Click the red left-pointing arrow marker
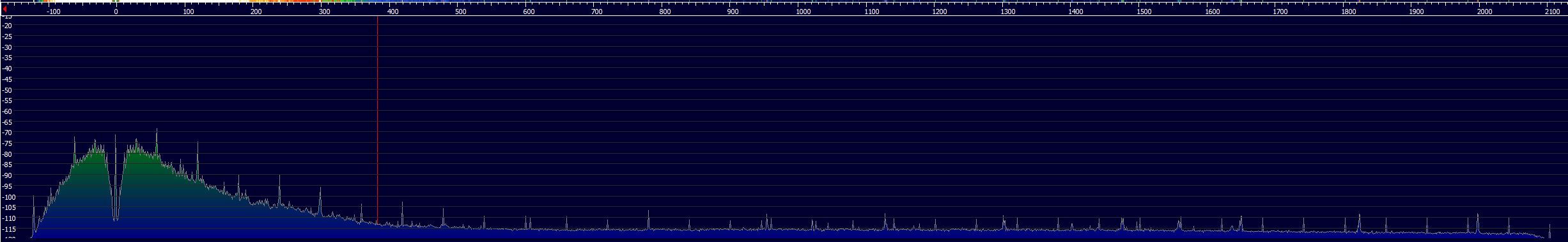1568x242 pixels. coord(5,9)
